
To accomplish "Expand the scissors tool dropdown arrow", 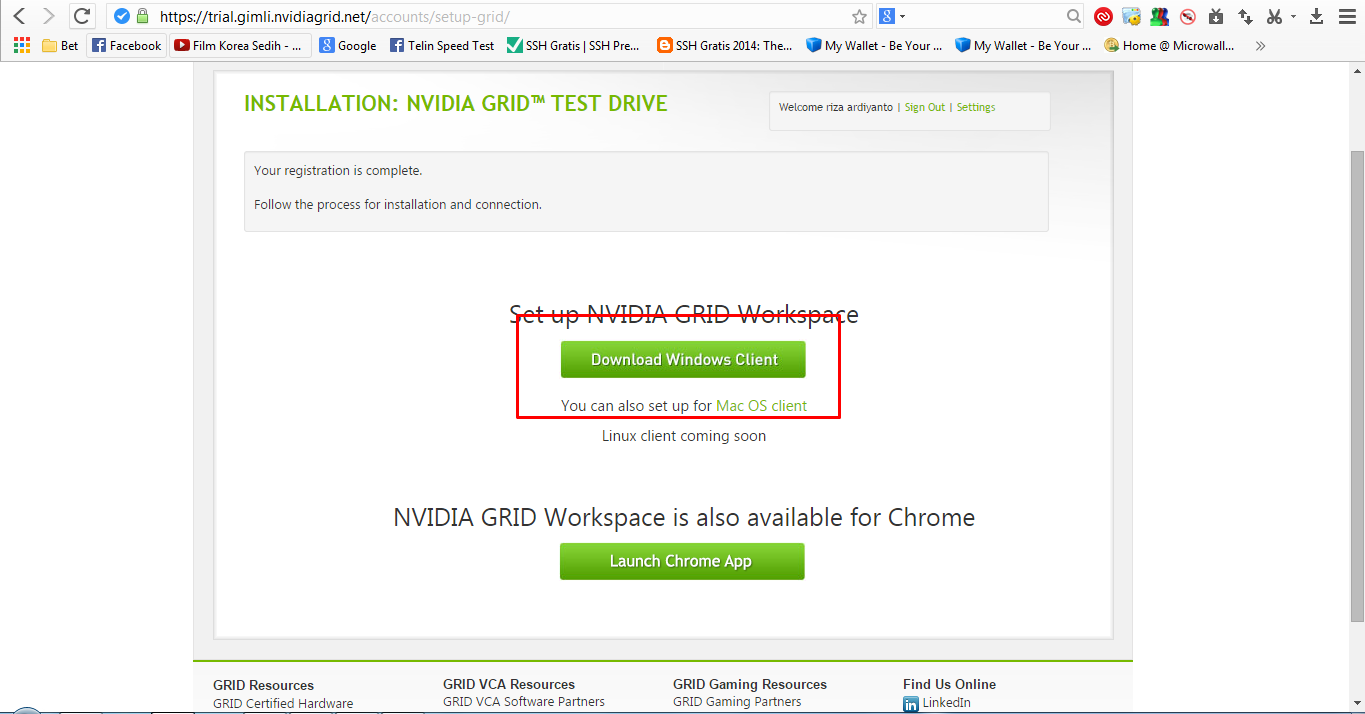I will [1293, 16].
